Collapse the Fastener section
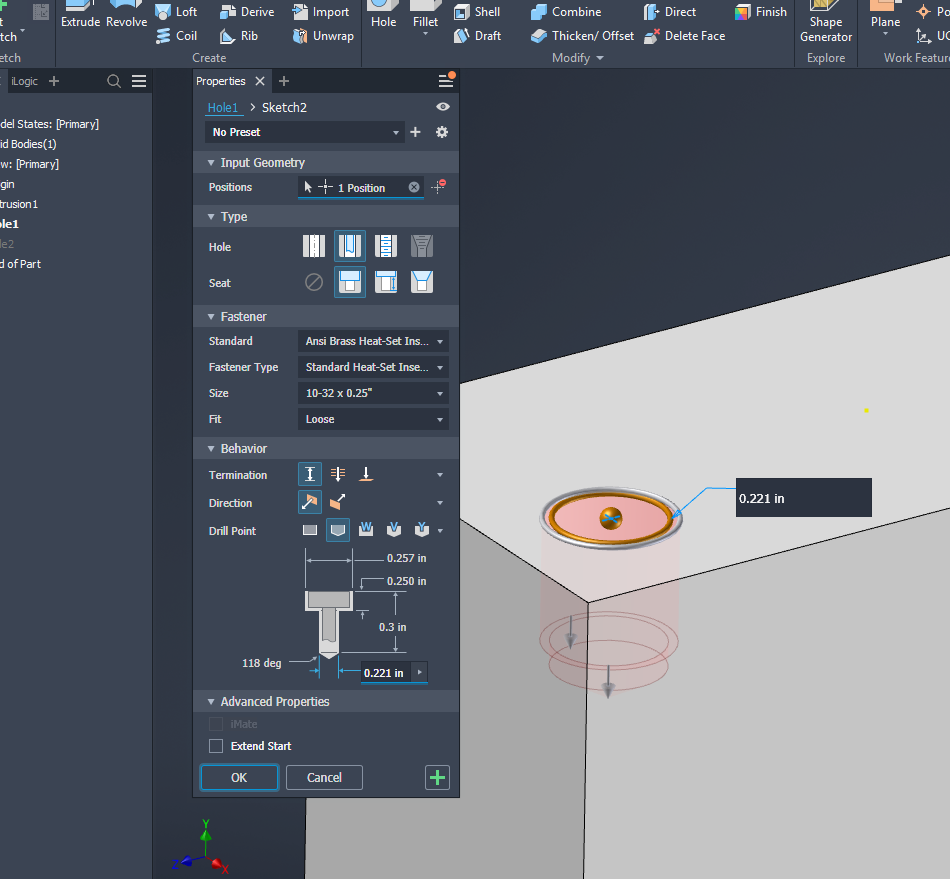 211,316
